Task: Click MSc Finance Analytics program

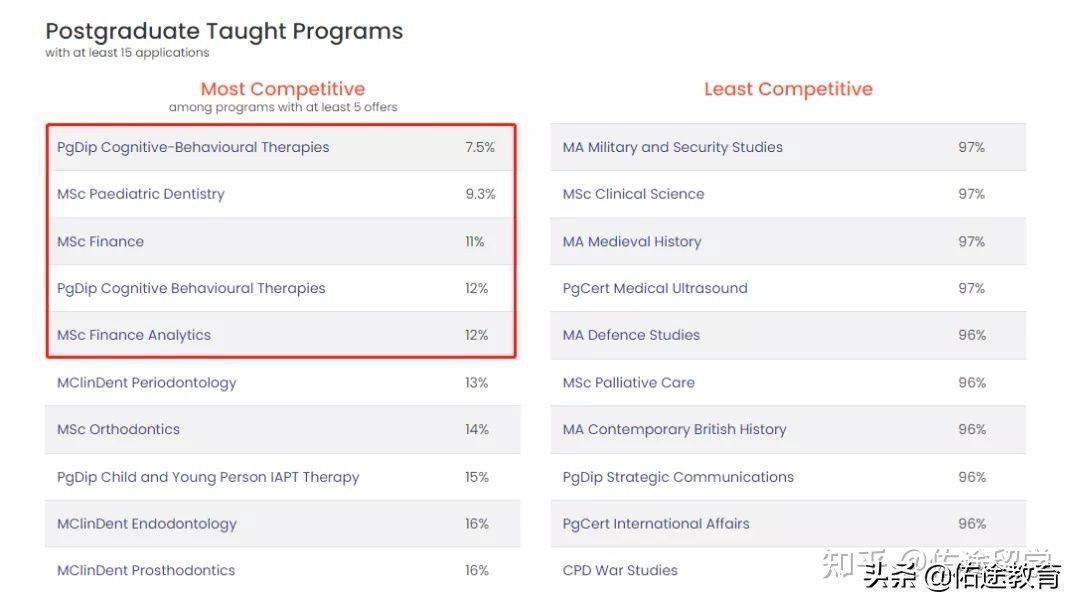Action: (134, 335)
